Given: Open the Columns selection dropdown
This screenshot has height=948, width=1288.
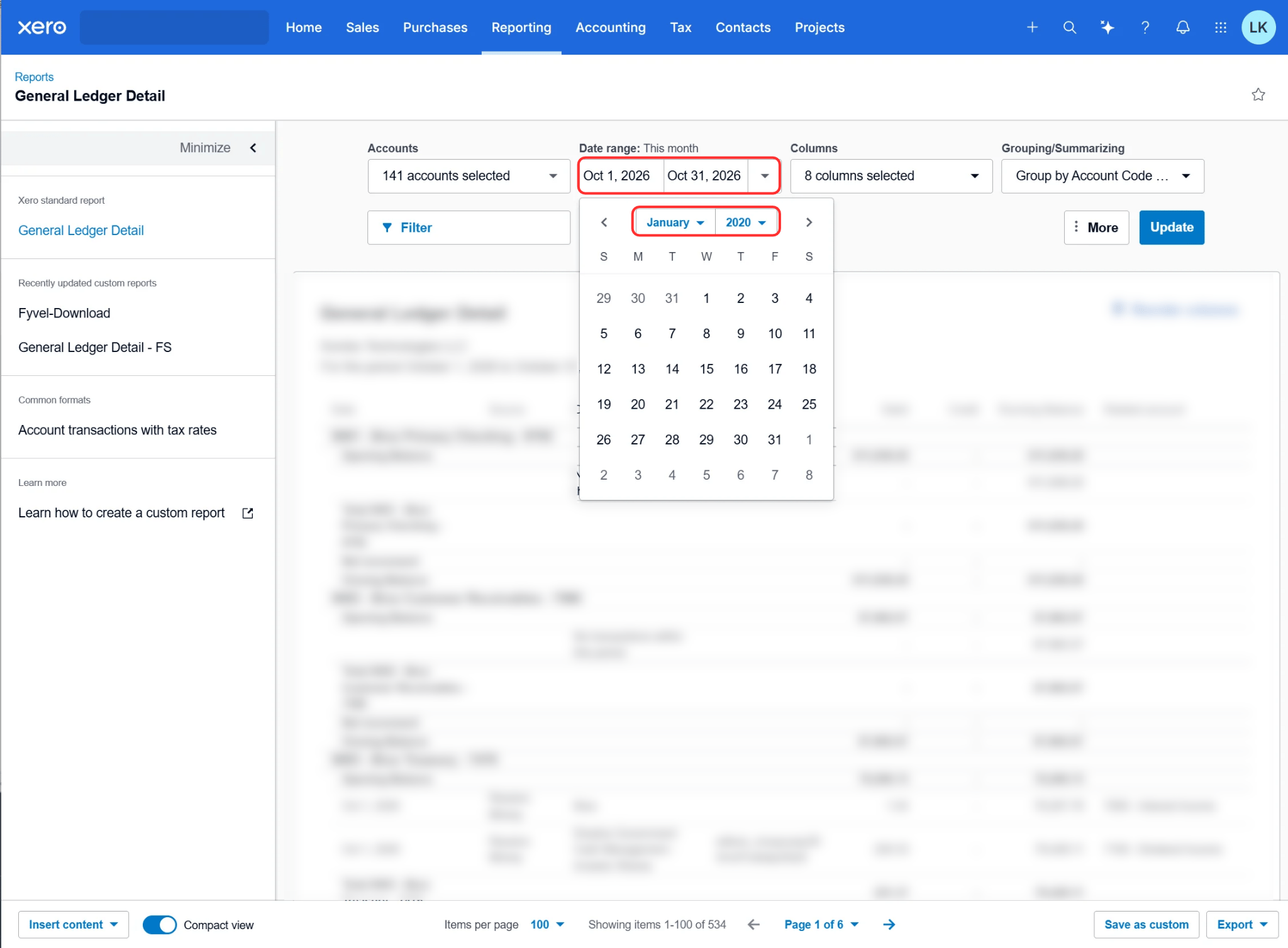Looking at the screenshot, I should click(891, 176).
